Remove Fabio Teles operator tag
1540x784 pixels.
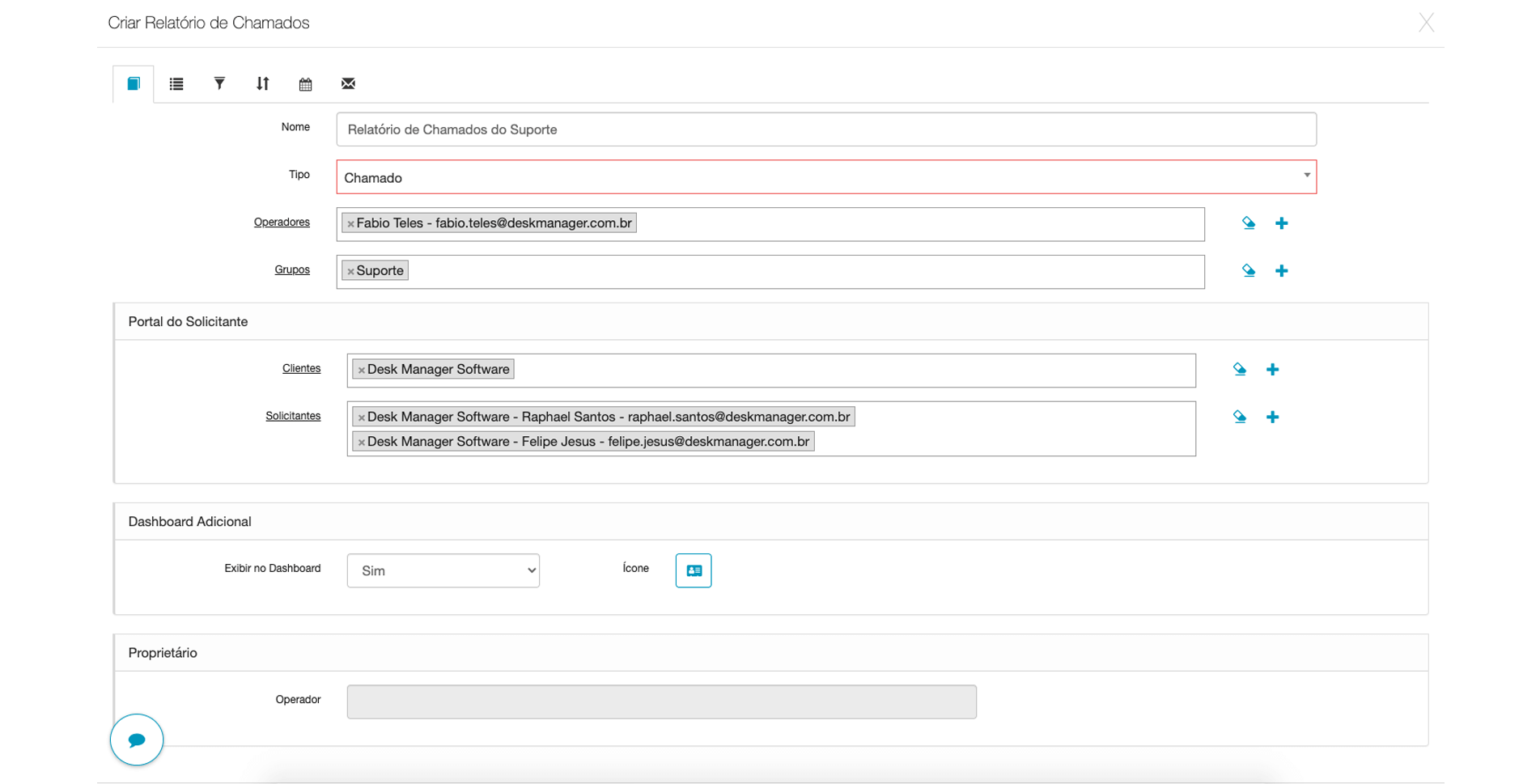point(350,224)
